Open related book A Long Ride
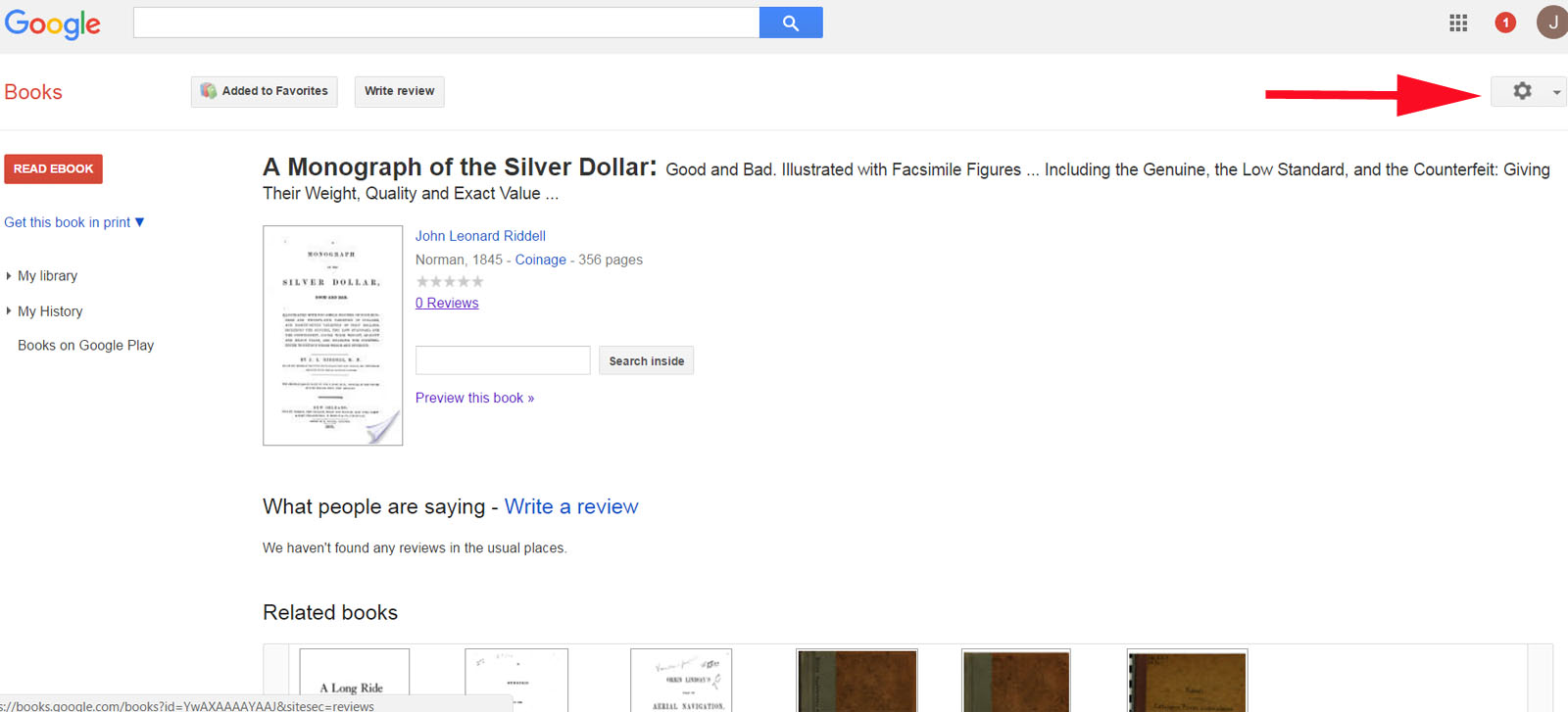 [355, 680]
